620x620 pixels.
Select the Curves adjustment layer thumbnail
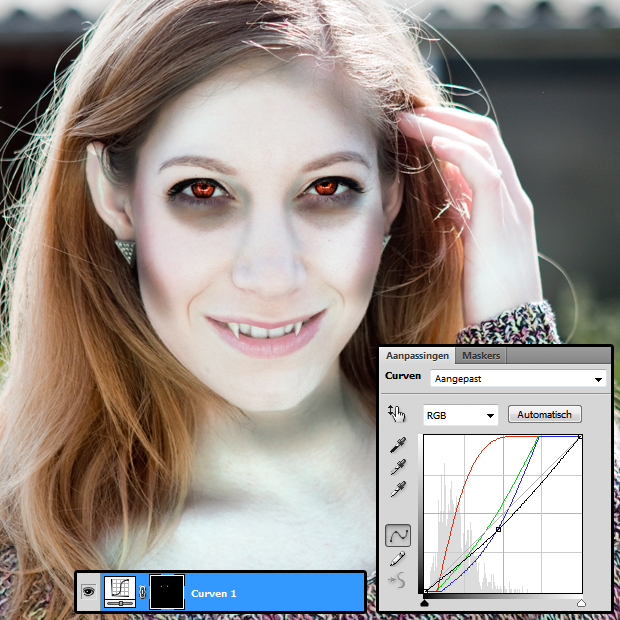click(x=119, y=592)
